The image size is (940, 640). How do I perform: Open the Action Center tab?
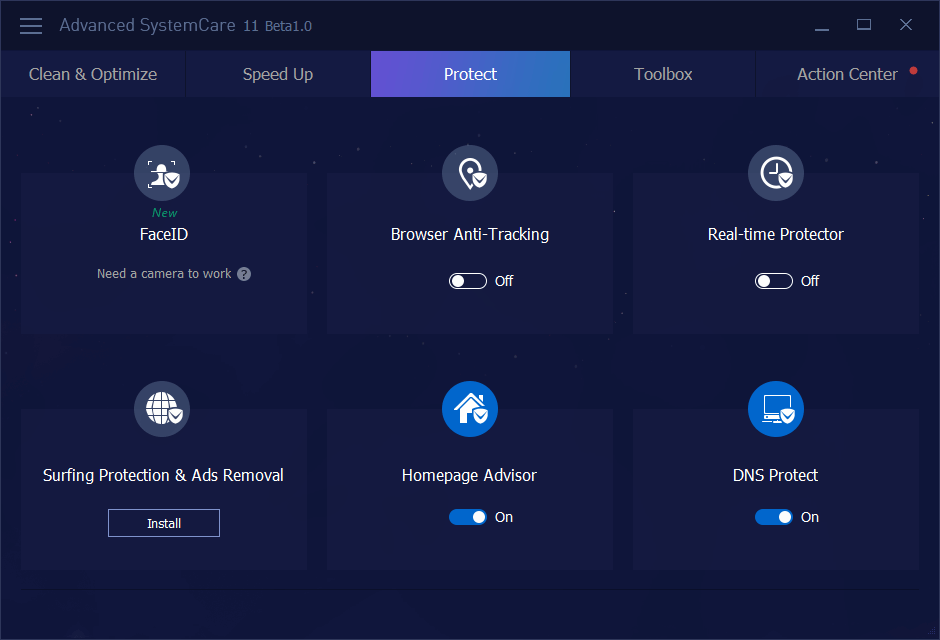click(x=847, y=74)
